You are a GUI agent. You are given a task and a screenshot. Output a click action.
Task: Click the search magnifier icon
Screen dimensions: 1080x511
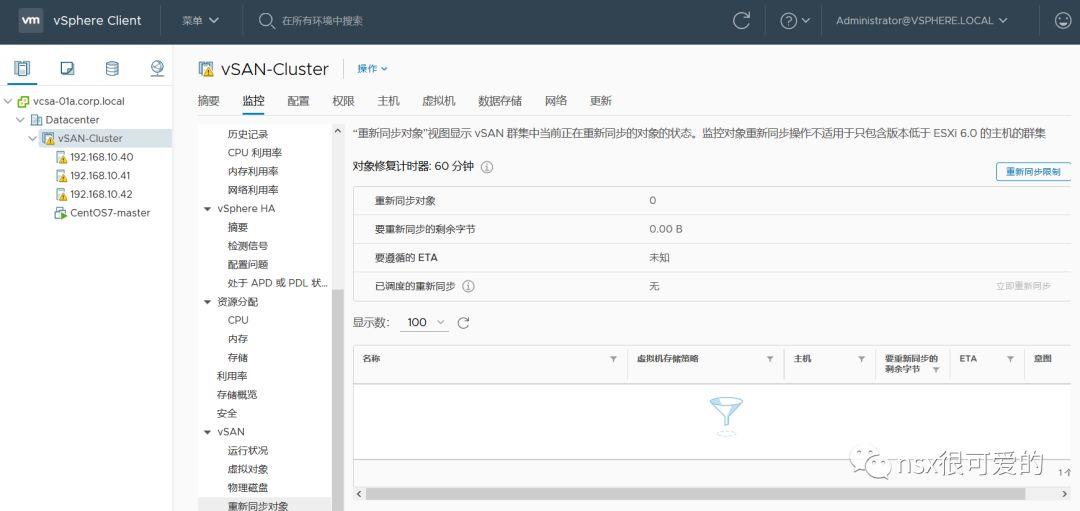point(267,21)
